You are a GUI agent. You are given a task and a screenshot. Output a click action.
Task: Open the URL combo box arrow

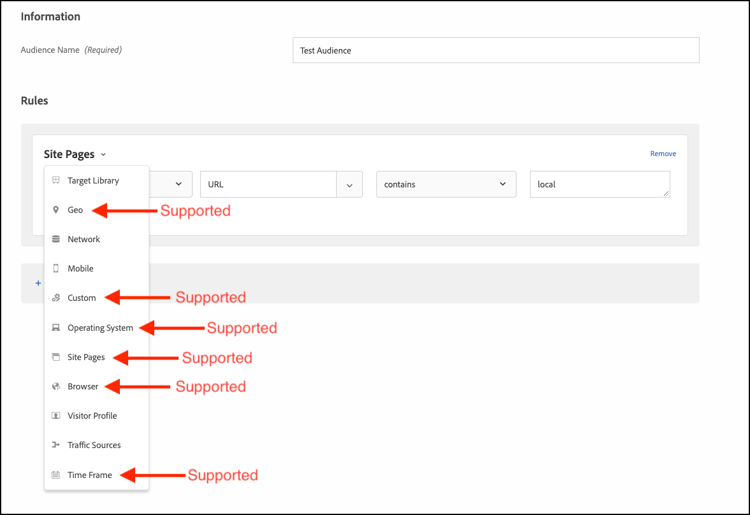click(350, 185)
